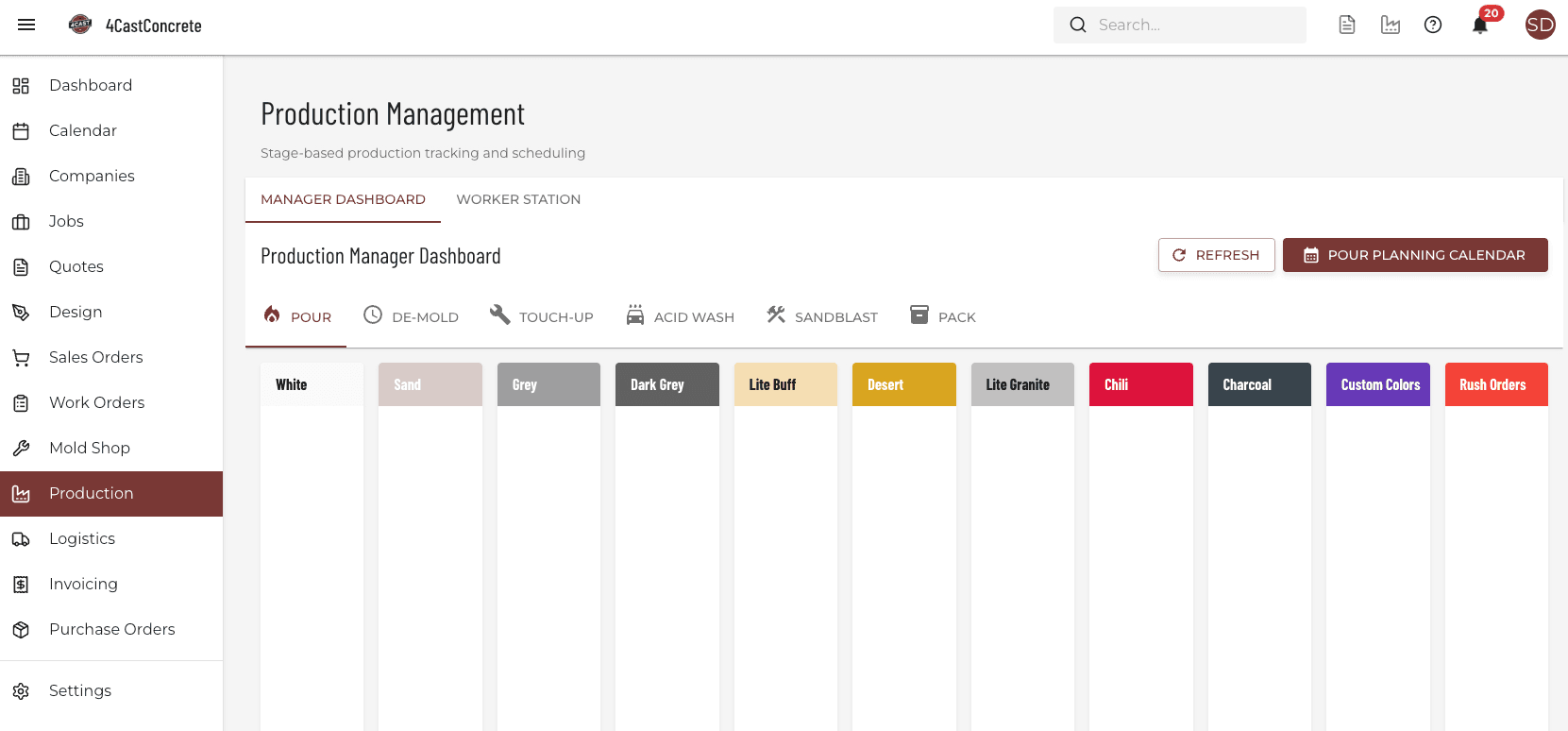Open the Pour Planning Calendar
The width and height of the screenshot is (1568, 731).
pyautogui.click(x=1414, y=255)
